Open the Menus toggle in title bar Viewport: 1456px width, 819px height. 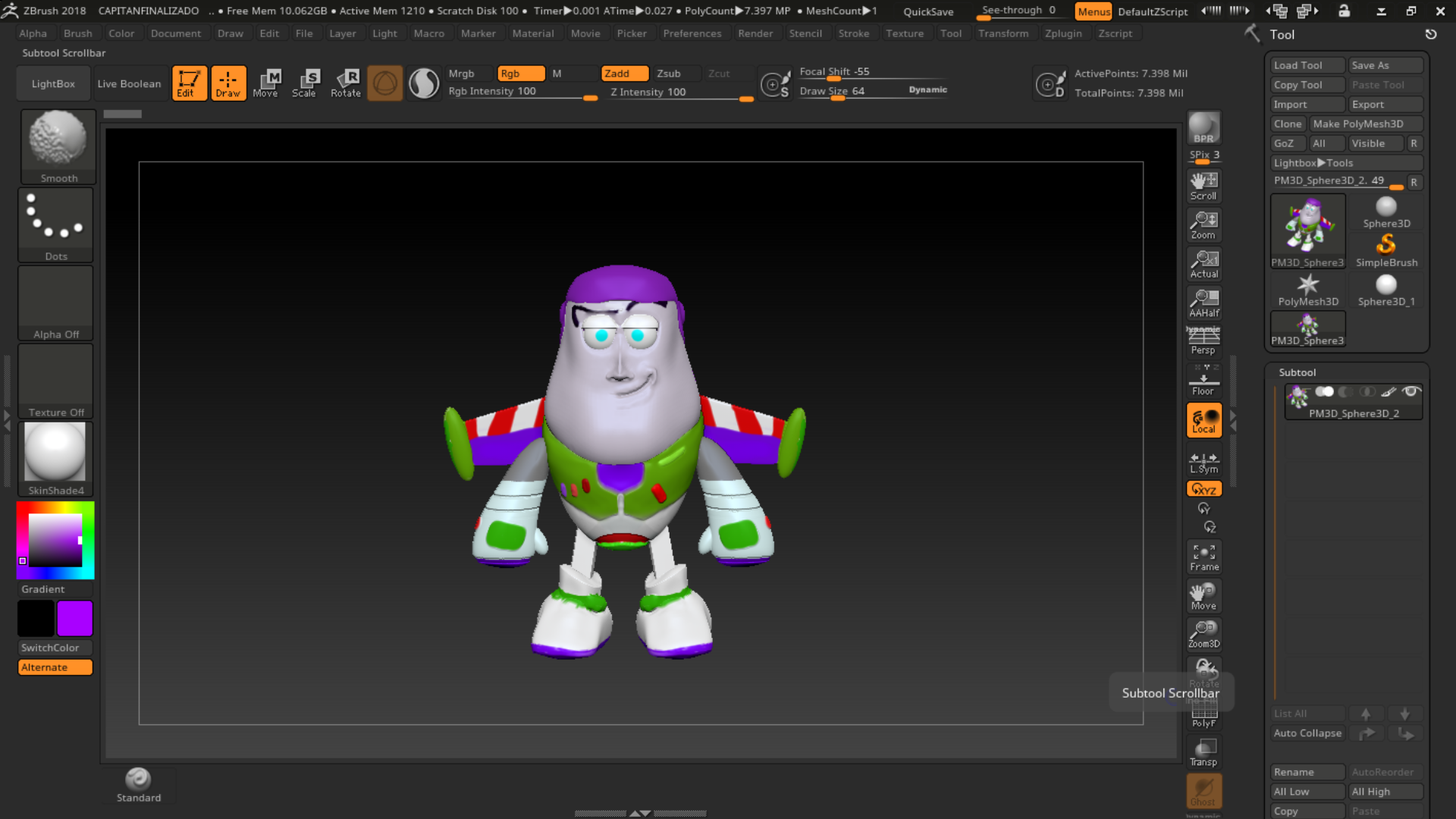pos(1094,11)
